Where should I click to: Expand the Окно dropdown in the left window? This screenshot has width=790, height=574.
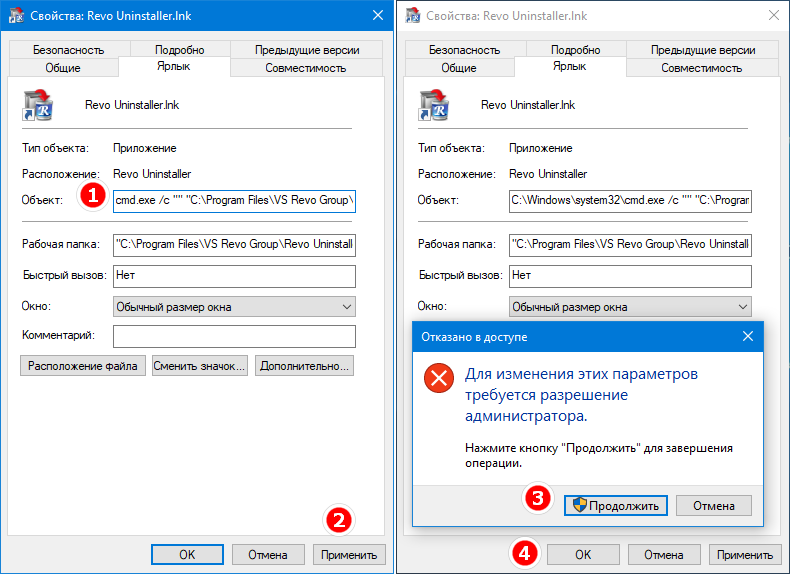click(x=234, y=306)
